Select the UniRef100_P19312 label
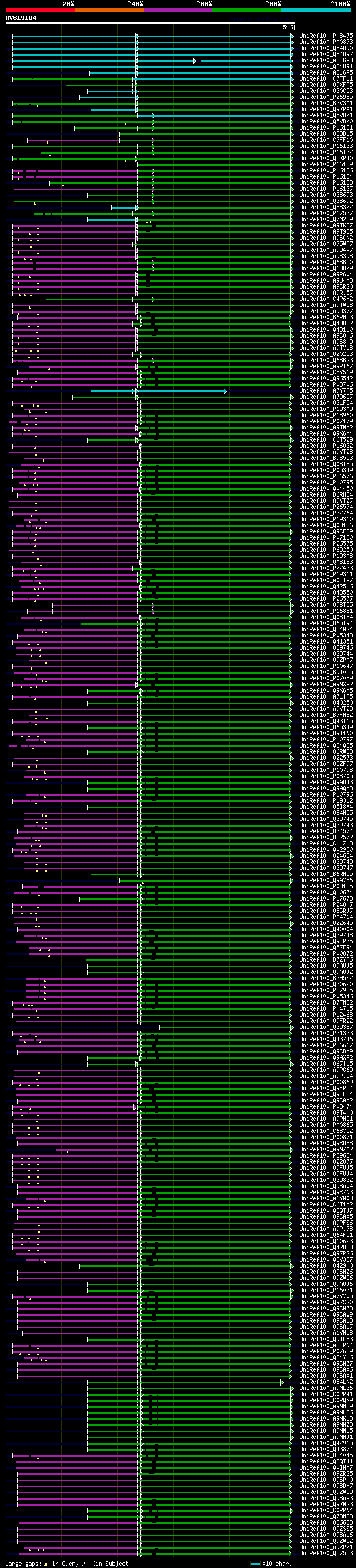 (x=325, y=800)
